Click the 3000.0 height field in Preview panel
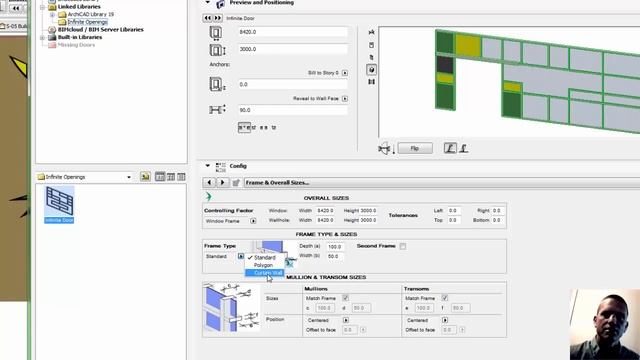This screenshot has height=360, width=640. pyautogui.click(x=293, y=49)
